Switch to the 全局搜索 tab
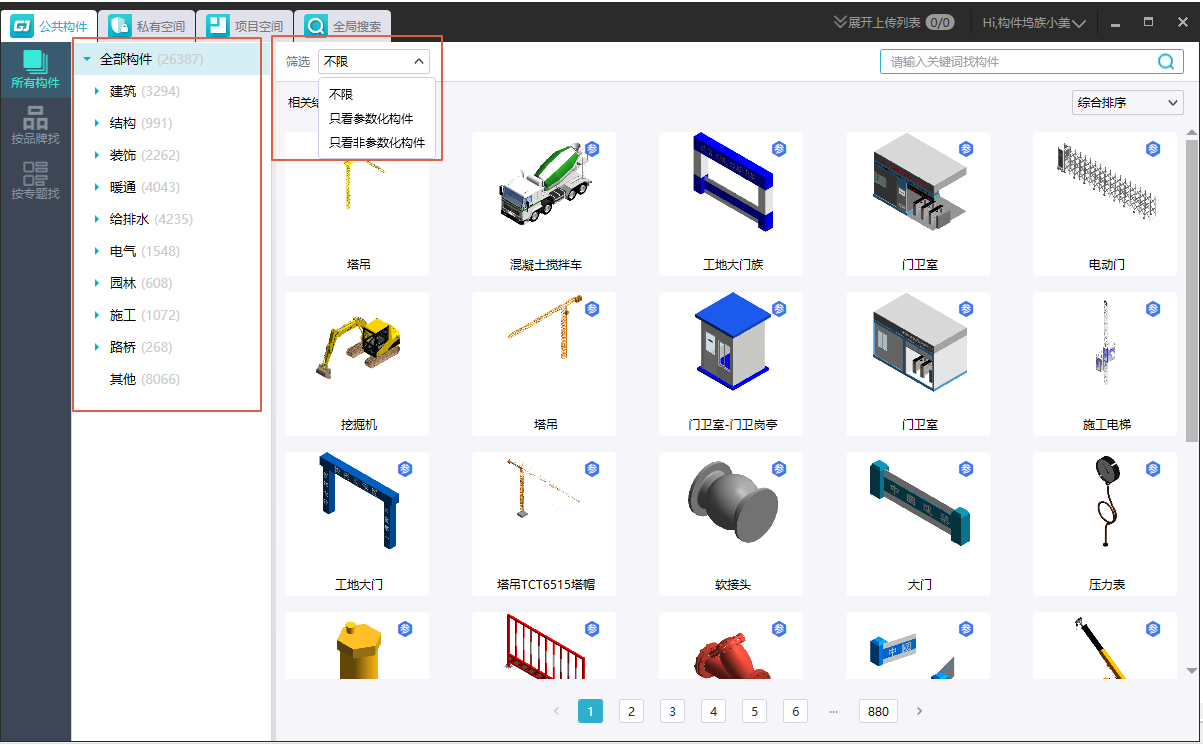 [x=345, y=26]
